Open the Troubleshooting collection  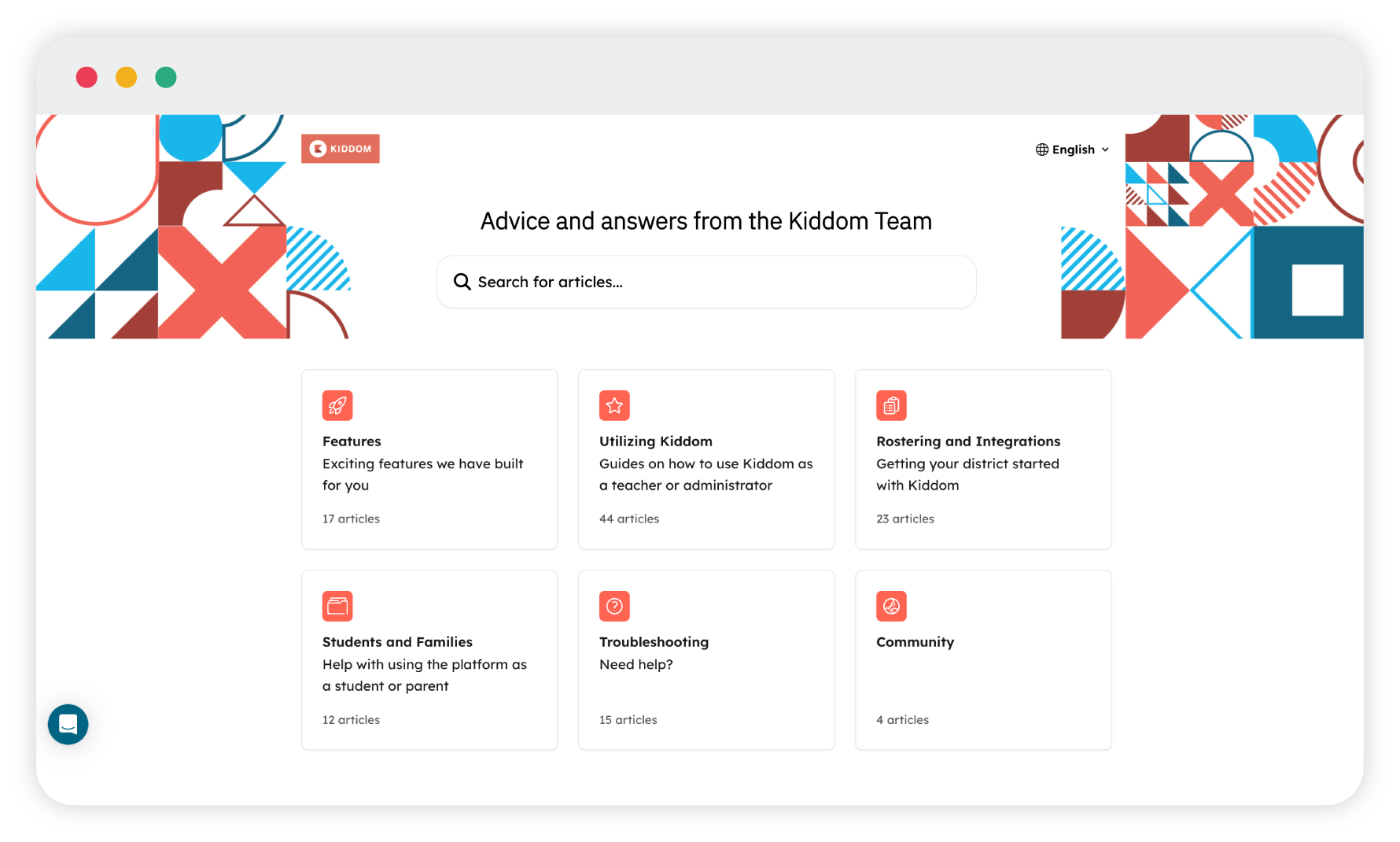pyautogui.click(x=706, y=660)
